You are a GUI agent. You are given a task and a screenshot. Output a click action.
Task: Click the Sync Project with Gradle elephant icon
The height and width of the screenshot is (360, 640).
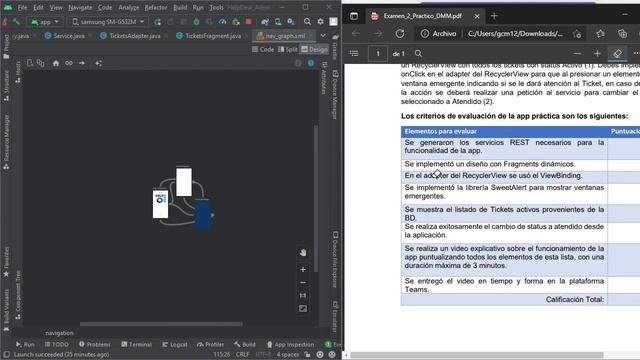pos(265,22)
